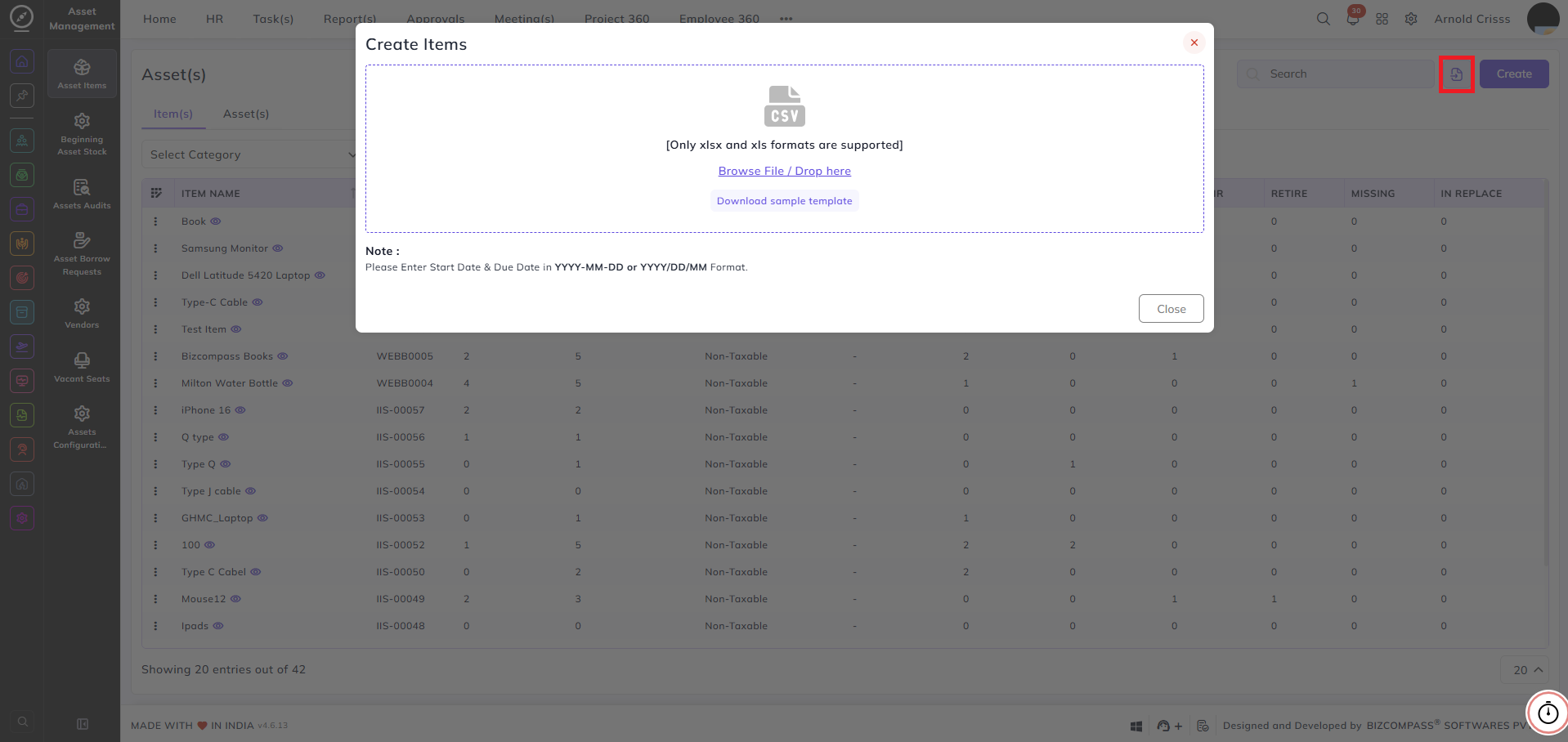
Task: Open the global search magnifier icon
Action: [1323, 19]
